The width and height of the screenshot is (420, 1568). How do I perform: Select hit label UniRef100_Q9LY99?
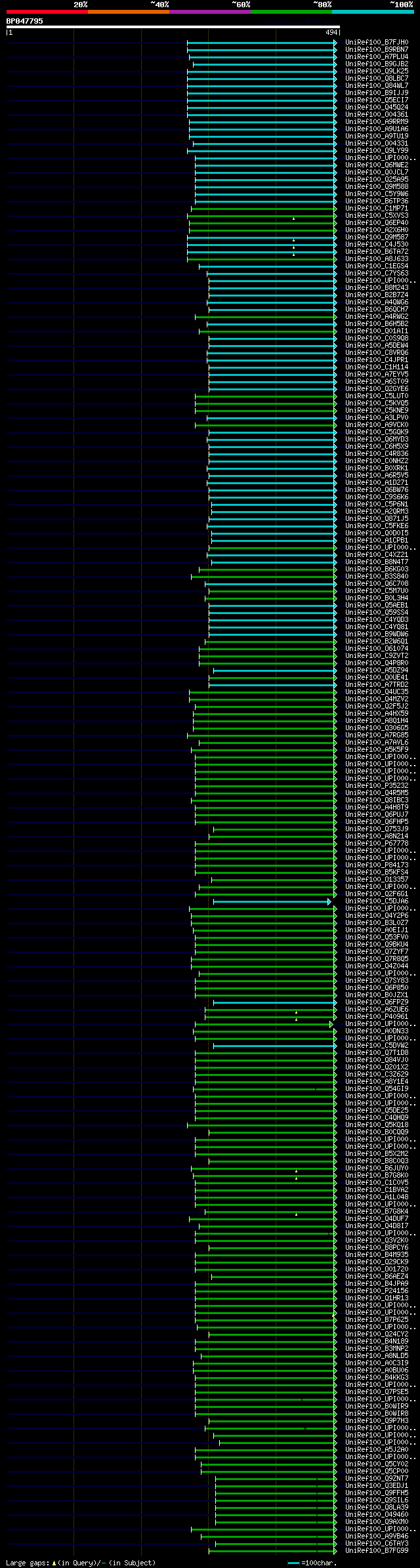pyautogui.click(x=377, y=151)
